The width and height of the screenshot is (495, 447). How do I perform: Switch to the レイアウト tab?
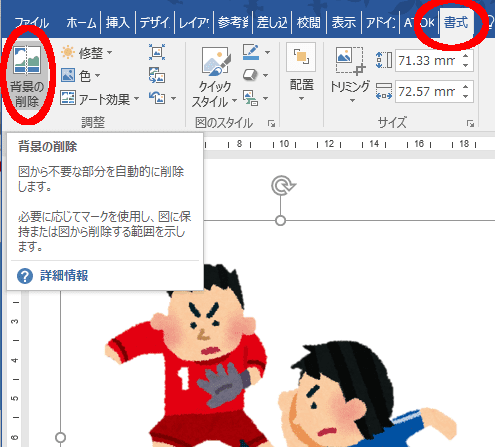tap(194, 23)
